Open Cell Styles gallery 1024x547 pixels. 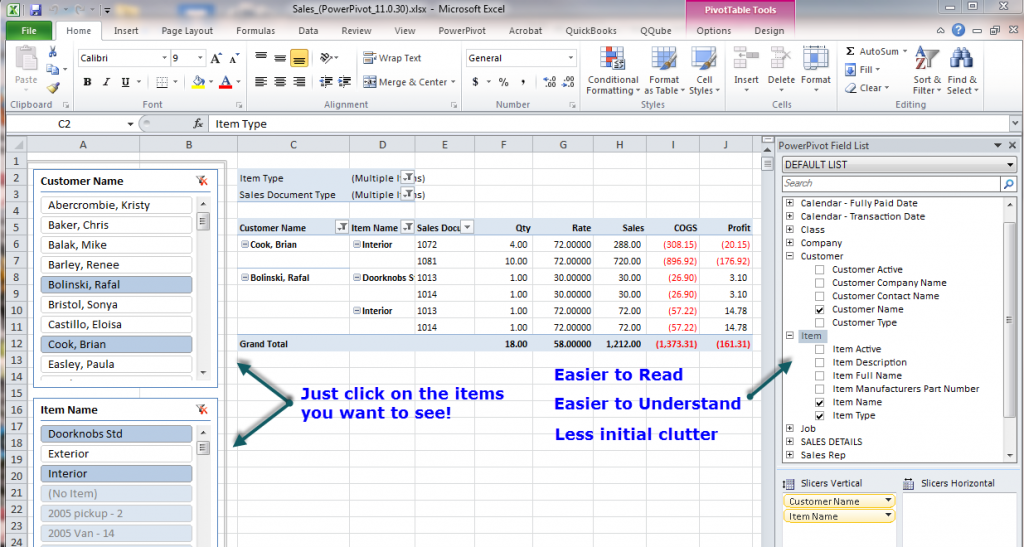[x=704, y=70]
